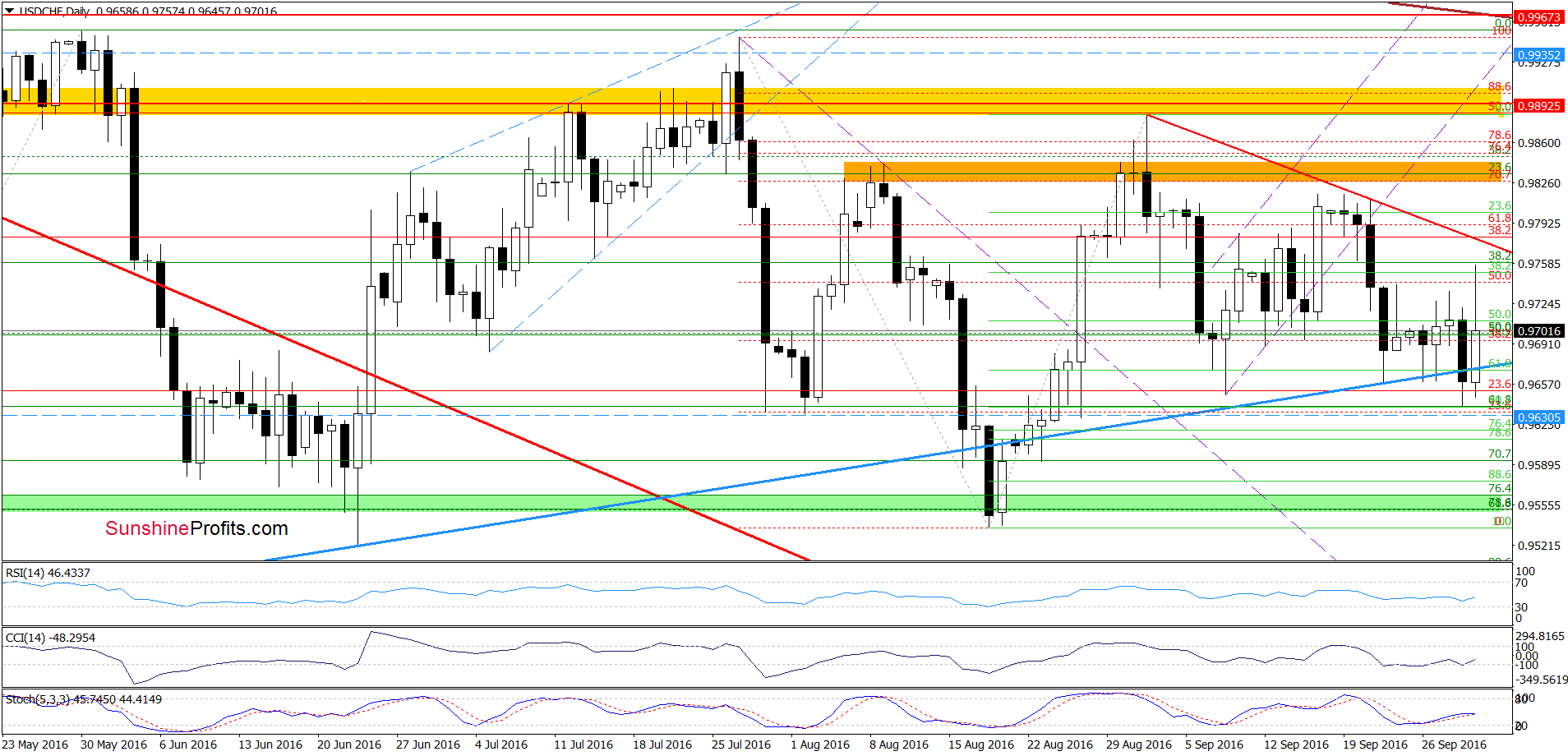The height and width of the screenshot is (756, 1568).
Task: Open the chart menu triangle beside USDCHF,Daily
Action: point(9,12)
